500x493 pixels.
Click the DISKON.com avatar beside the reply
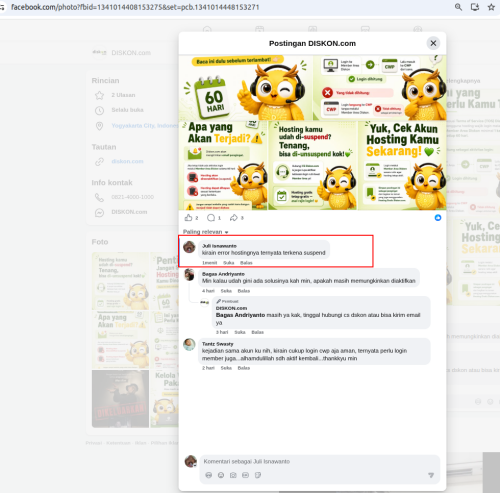[204, 302]
